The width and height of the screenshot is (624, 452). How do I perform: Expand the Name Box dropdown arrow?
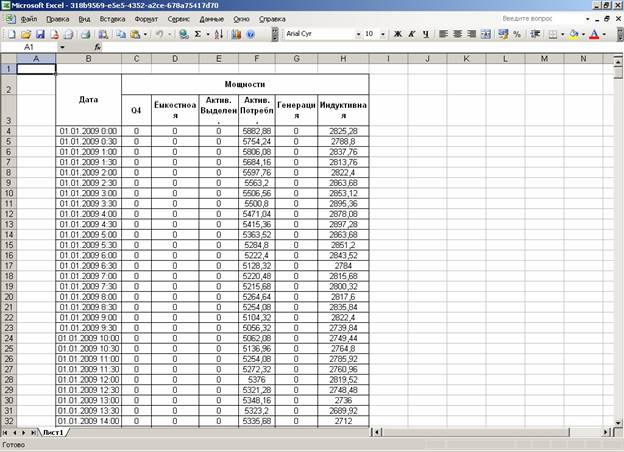[62, 47]
